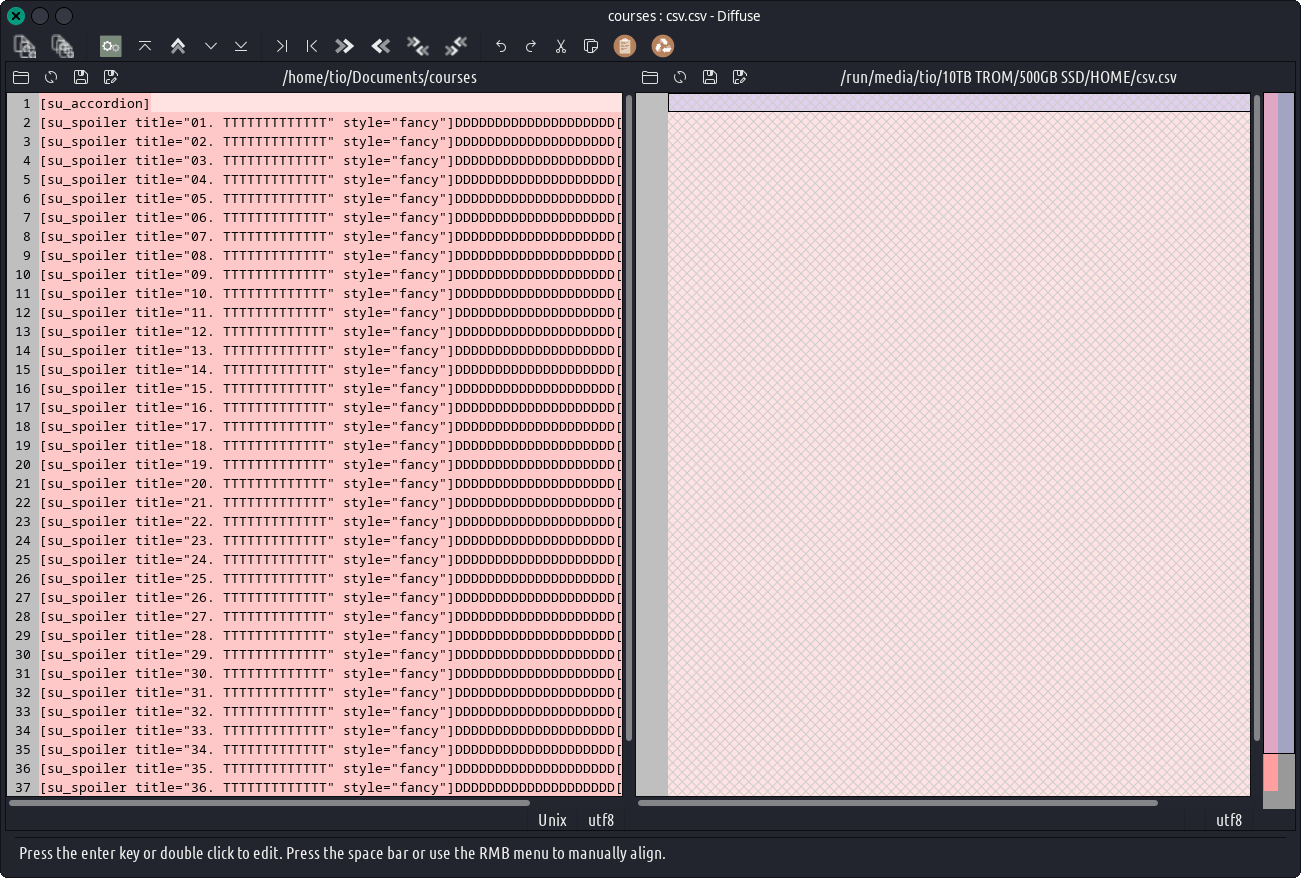The image size is (1301, 878).
Task: Jump to the first difference
Action: pos(145,46)
